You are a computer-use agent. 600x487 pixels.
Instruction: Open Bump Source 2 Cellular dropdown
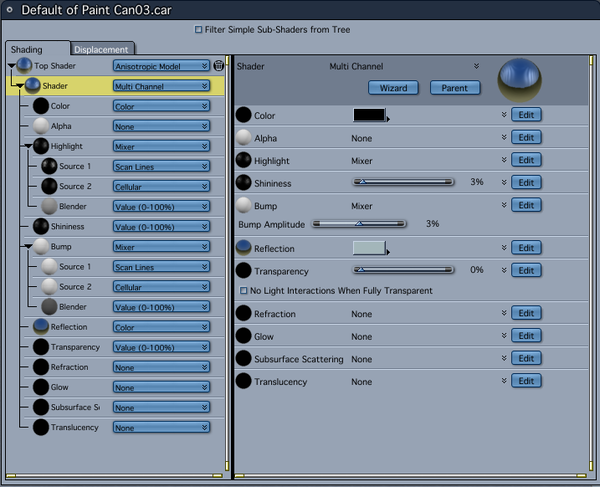point(161,287)
